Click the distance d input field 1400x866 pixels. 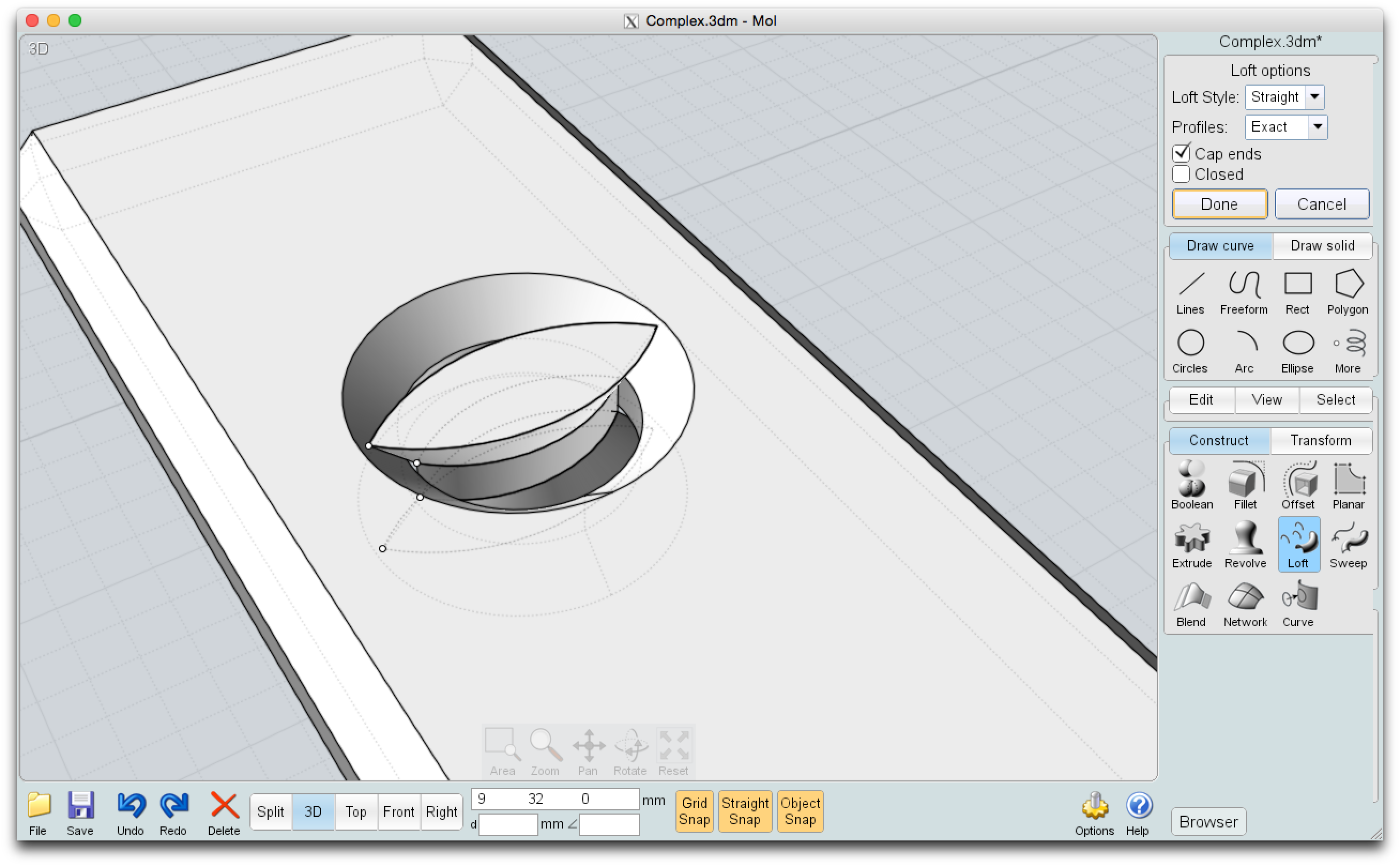coord(508,824)
